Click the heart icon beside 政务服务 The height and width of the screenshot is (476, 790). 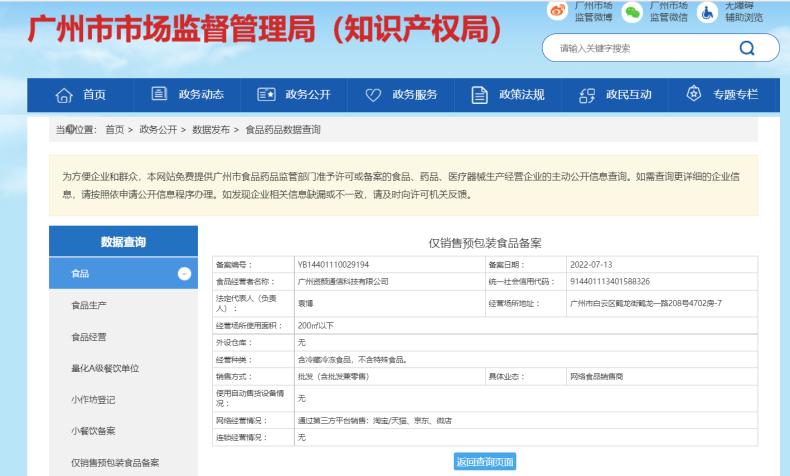pos(373,95)
